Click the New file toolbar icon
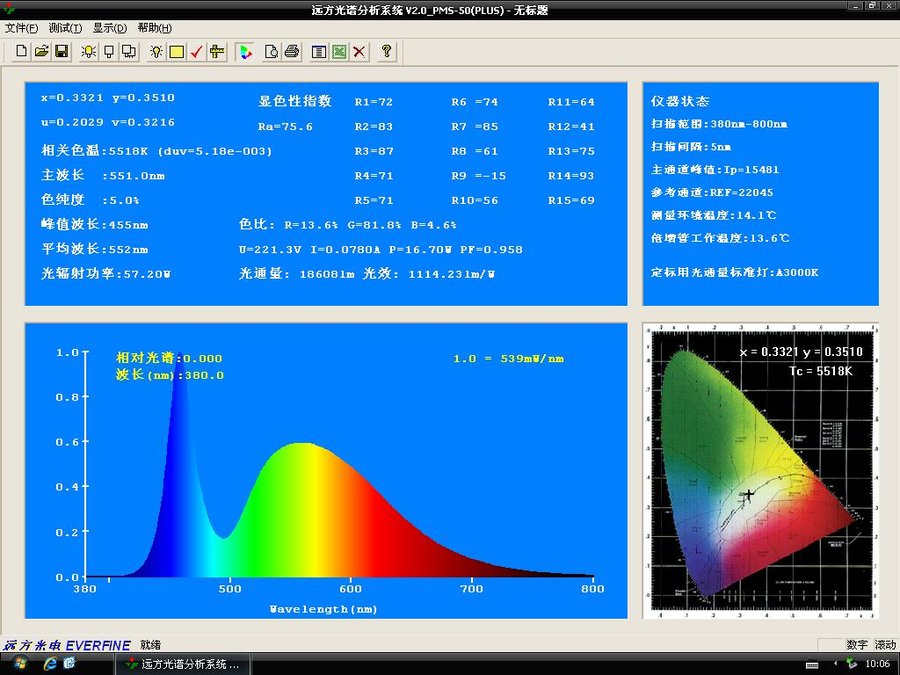Viewport: 900px width, 675px height. coord(22,51)
